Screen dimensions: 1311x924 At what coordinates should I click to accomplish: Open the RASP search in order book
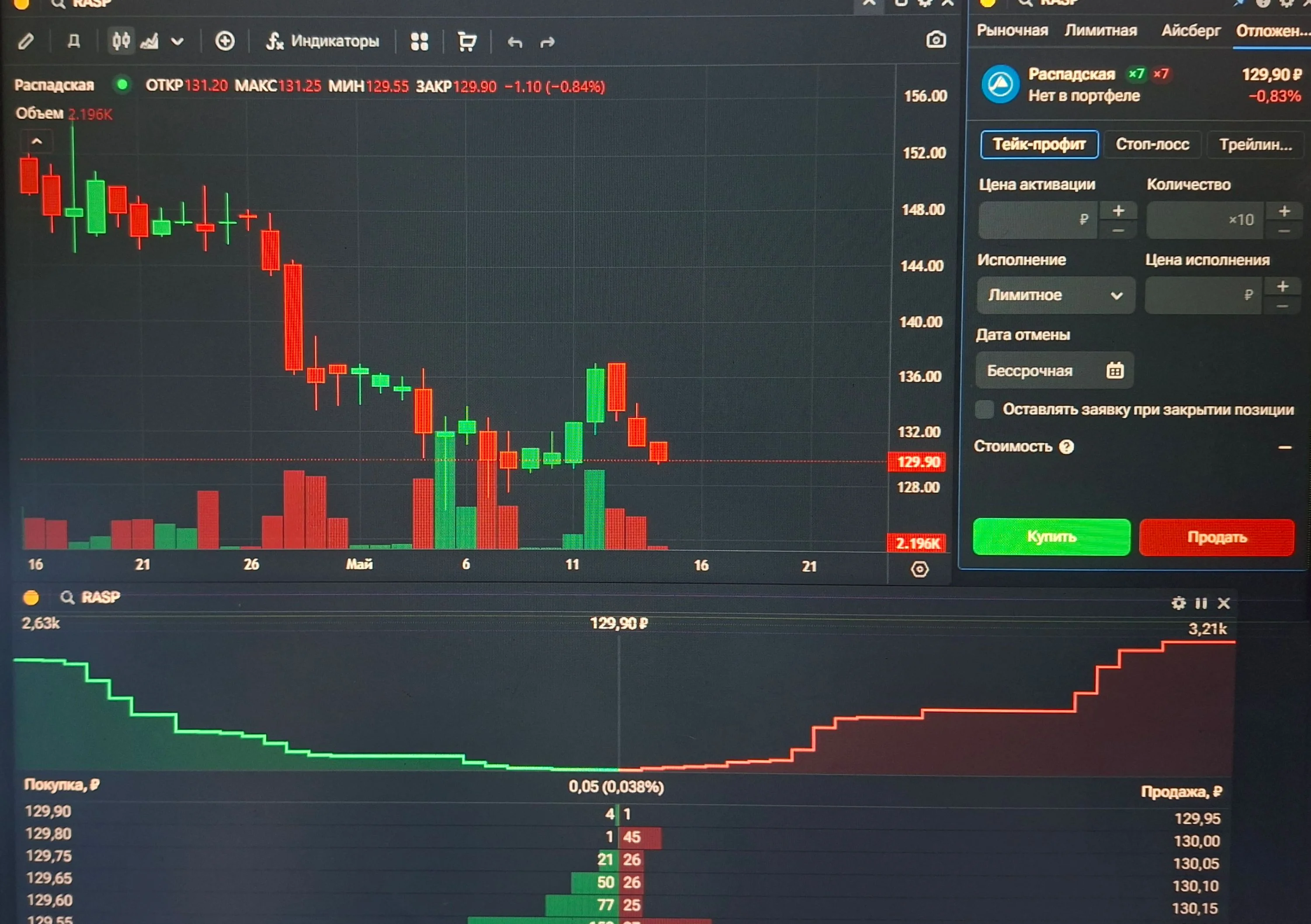coord(90,597)
